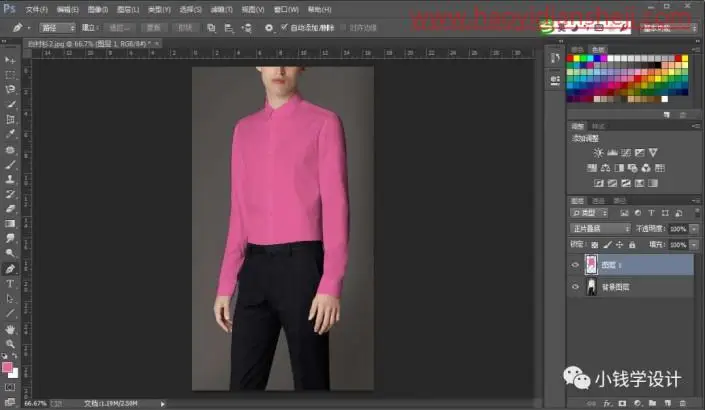705x410 pixels.
Task: Add a Vibrance adjustment
Action: [653, 153]
